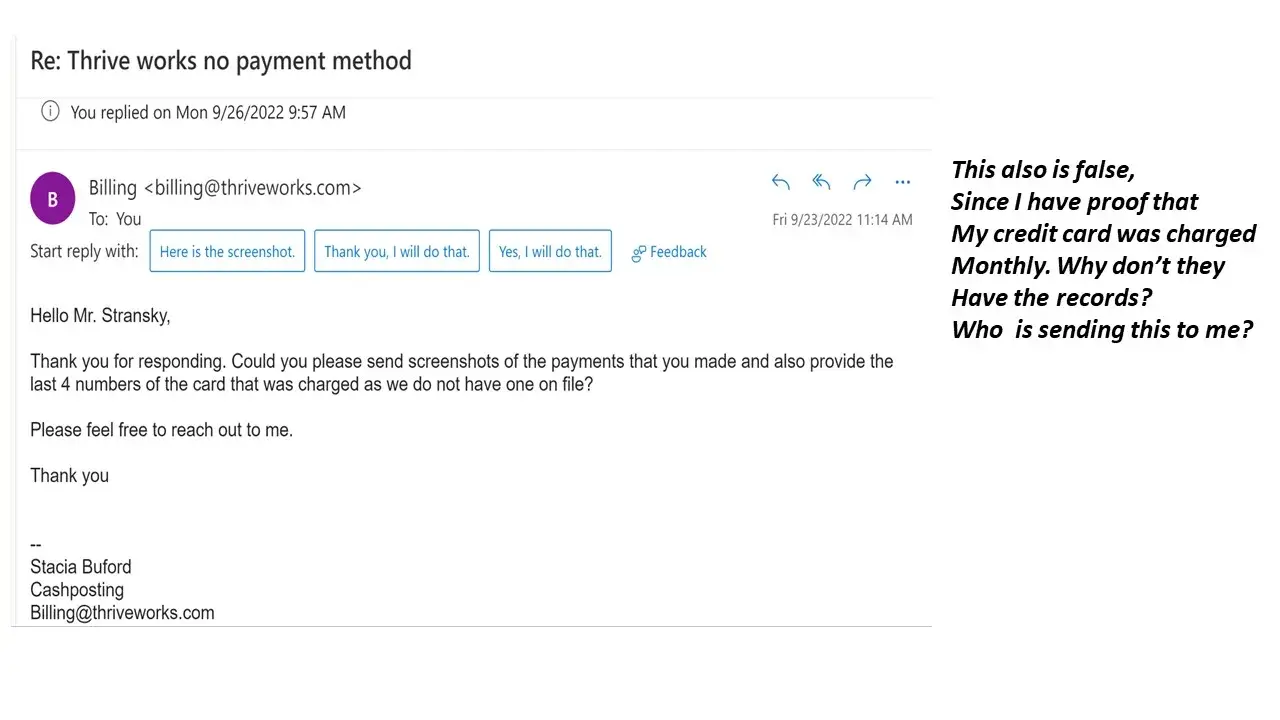Image resolution: width=1280 pixels, height=720 pixels.
Task: Open the More actions ellipsis menu
Action: pos(903,182)
